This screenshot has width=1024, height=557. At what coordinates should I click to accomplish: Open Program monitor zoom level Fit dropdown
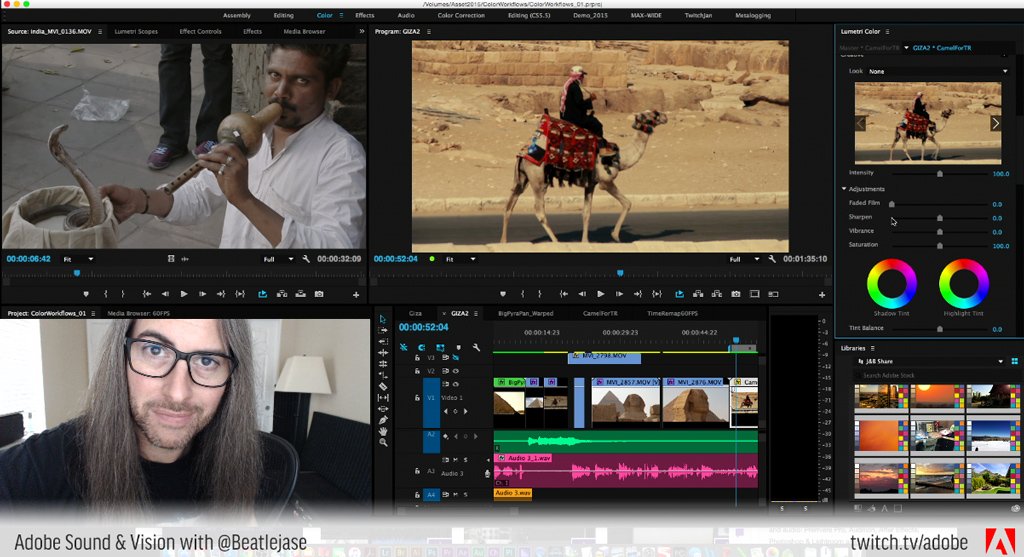(460, 259)
